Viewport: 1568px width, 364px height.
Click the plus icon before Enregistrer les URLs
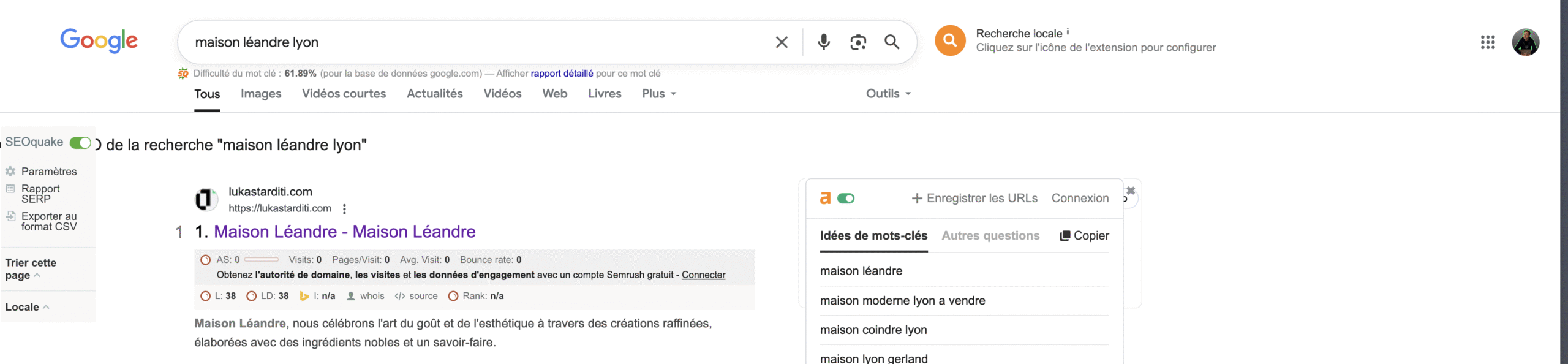click(917, 199)
